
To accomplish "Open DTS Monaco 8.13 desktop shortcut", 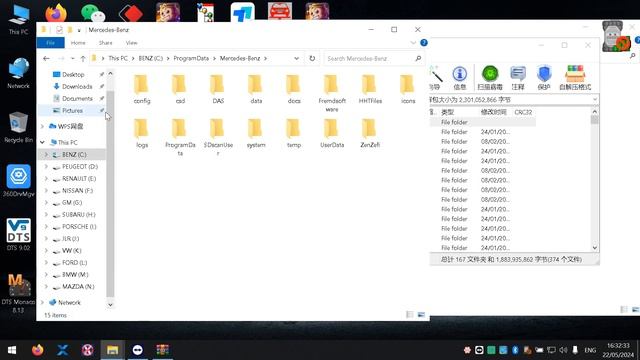I will click(18, 293).
